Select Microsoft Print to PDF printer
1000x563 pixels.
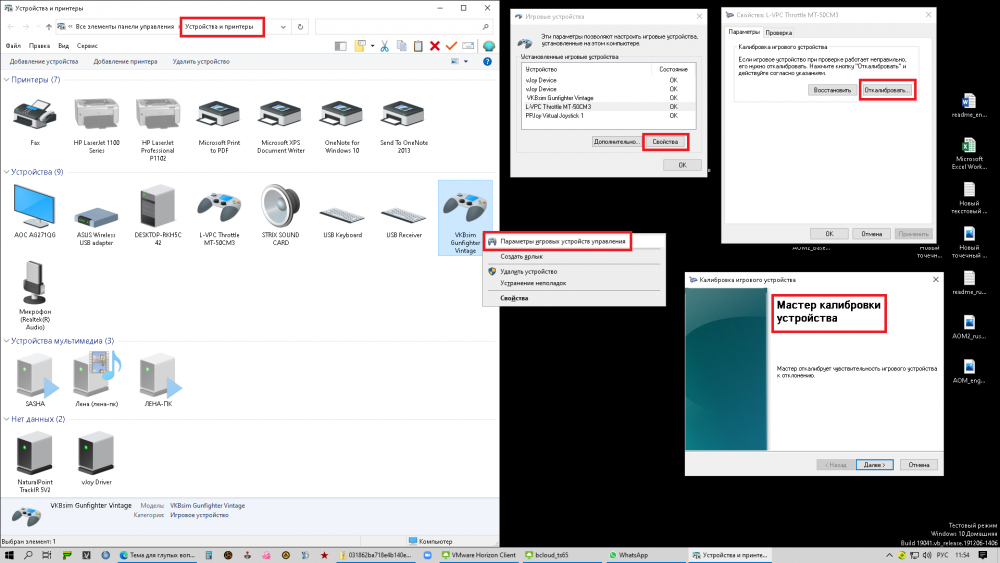[x=219, y=125]
